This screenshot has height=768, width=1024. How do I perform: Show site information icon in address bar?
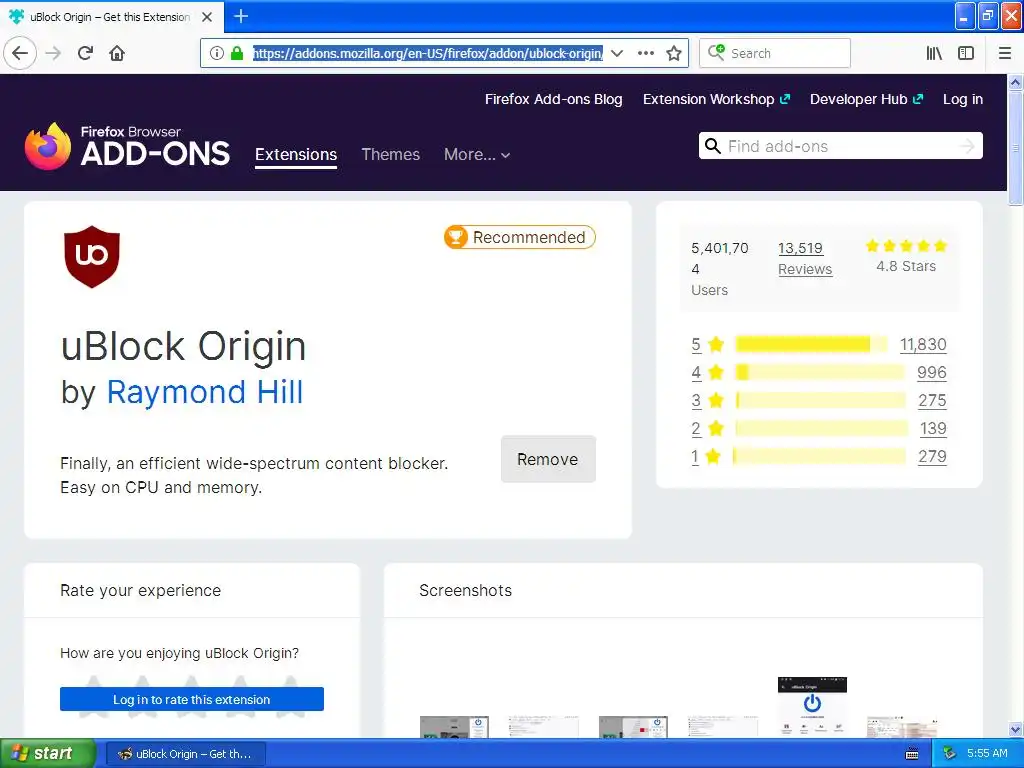[217, 53]
